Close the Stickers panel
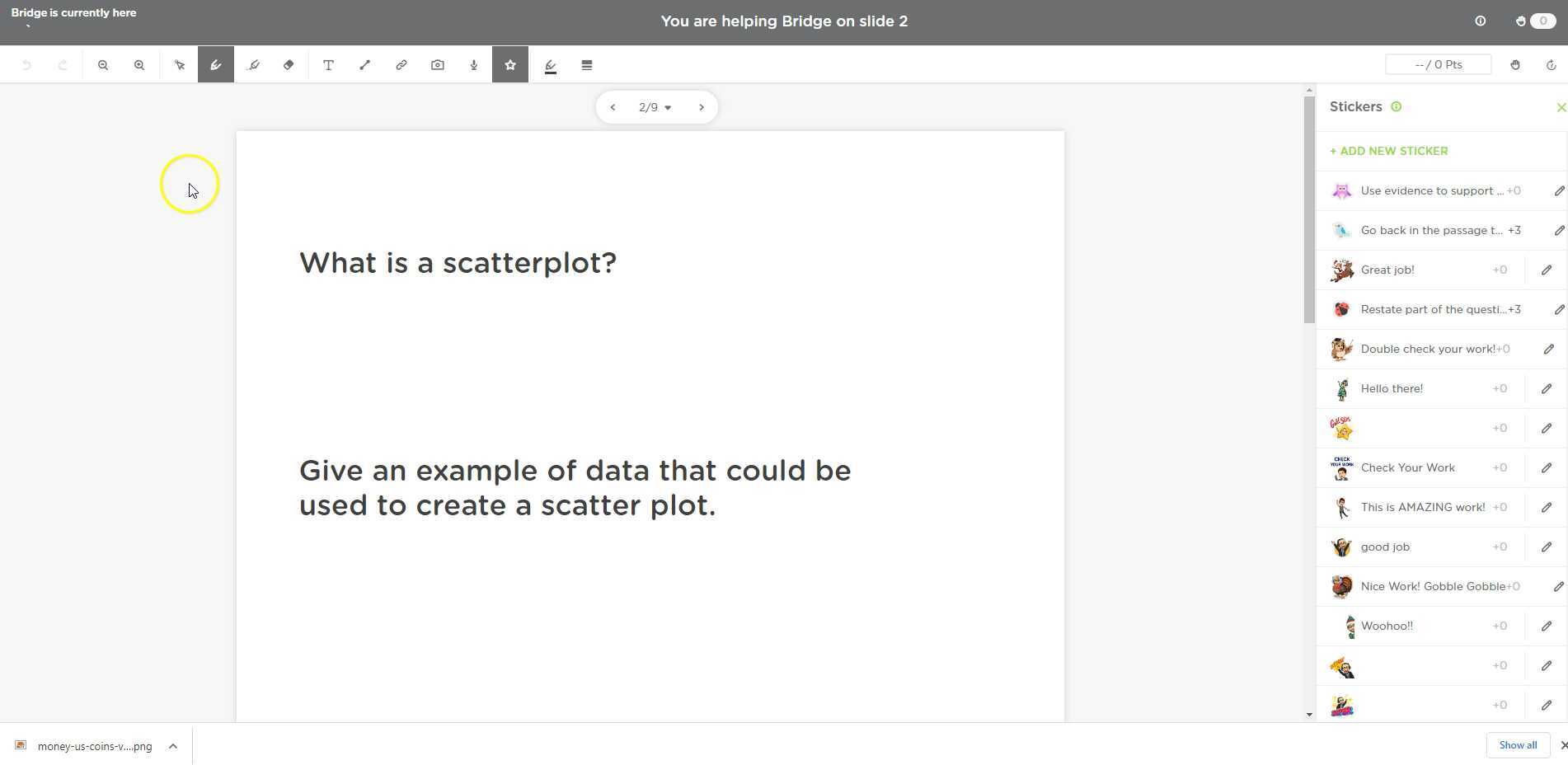Screen dimensions: 1568x765 coord(1561,107)
